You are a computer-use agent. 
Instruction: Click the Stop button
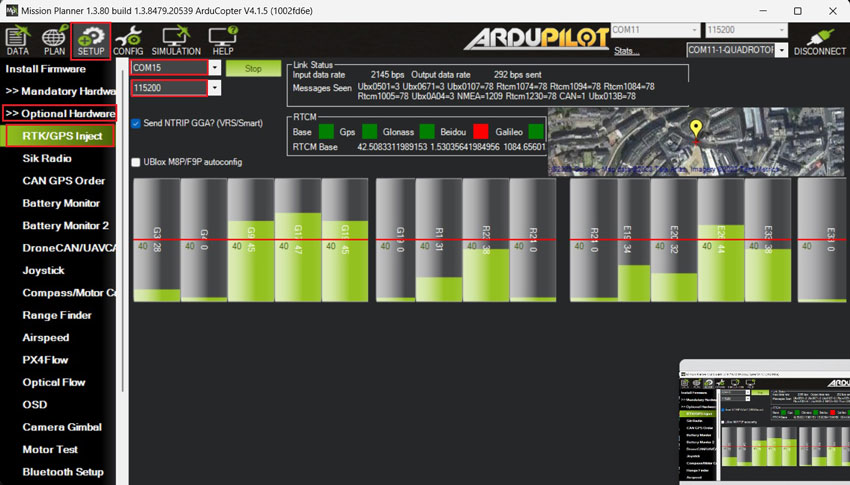click(x=253, y=68)
